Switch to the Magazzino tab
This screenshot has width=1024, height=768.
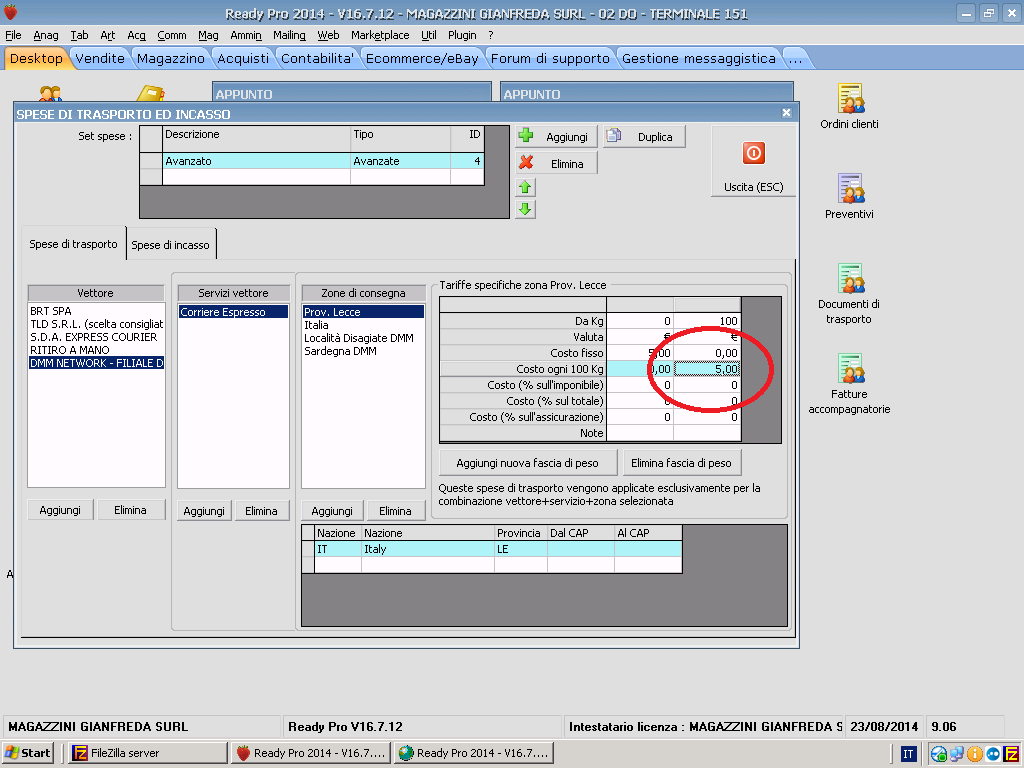(x=170, y=58)
